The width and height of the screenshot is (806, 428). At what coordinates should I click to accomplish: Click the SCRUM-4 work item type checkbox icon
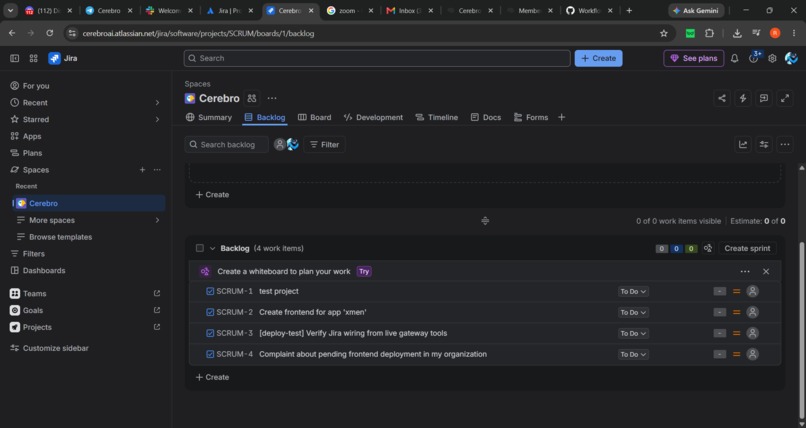click(210, 354)
